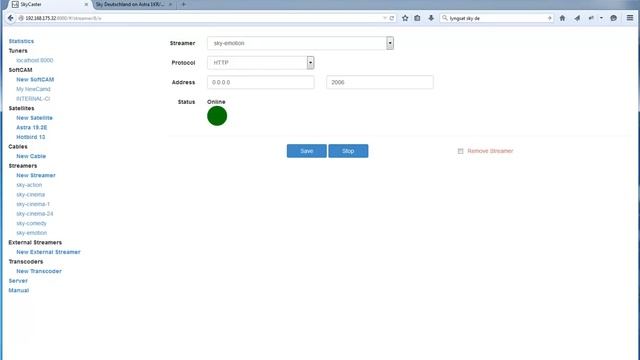Open the Astra 19.2E satellite
Image resolution: width=640 pixels, height=360 pixels.
(x=32, y=127)
